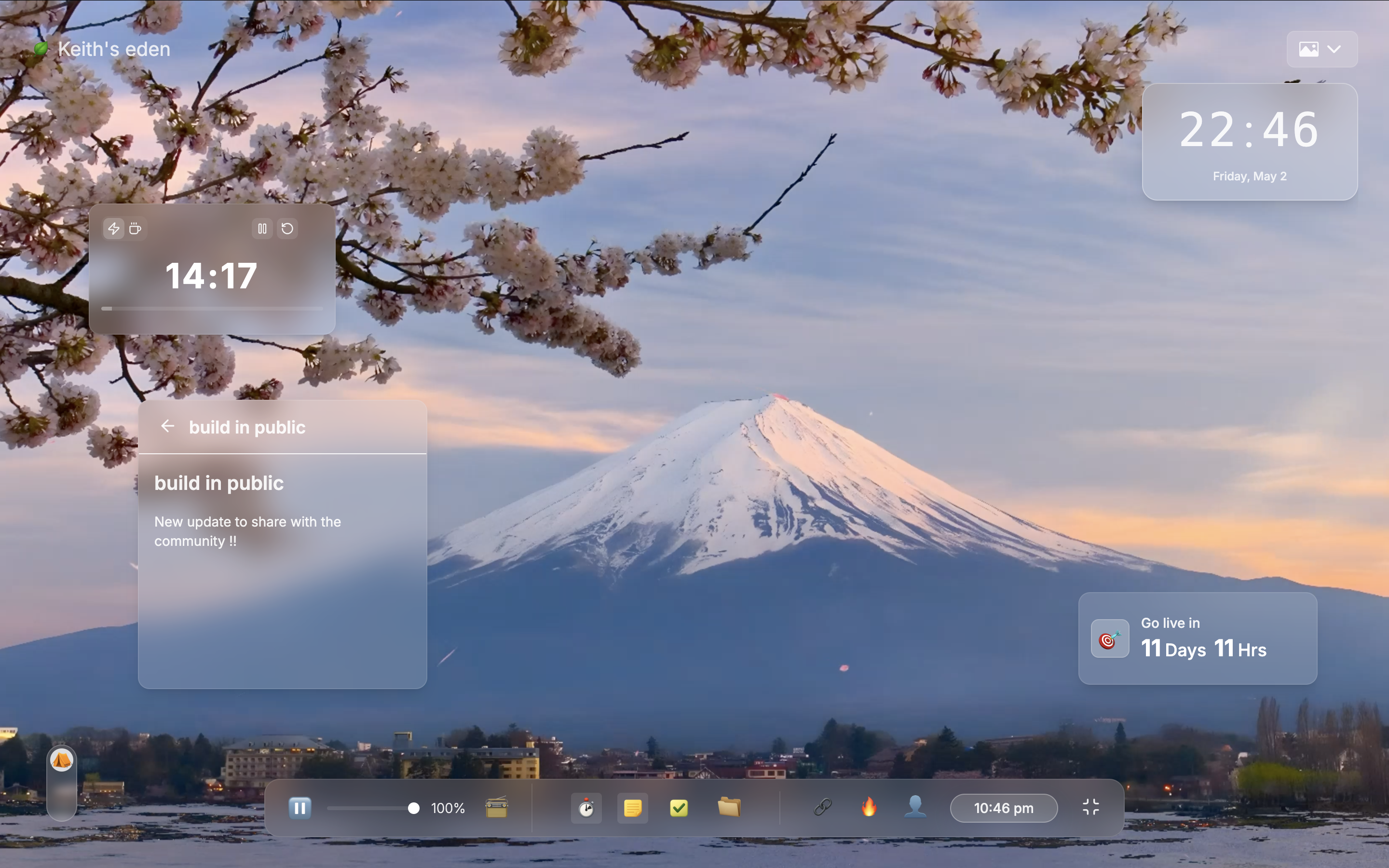Open the folder icon in dock
This screenshot has height=868, width=1389.
tap(728, 807)
